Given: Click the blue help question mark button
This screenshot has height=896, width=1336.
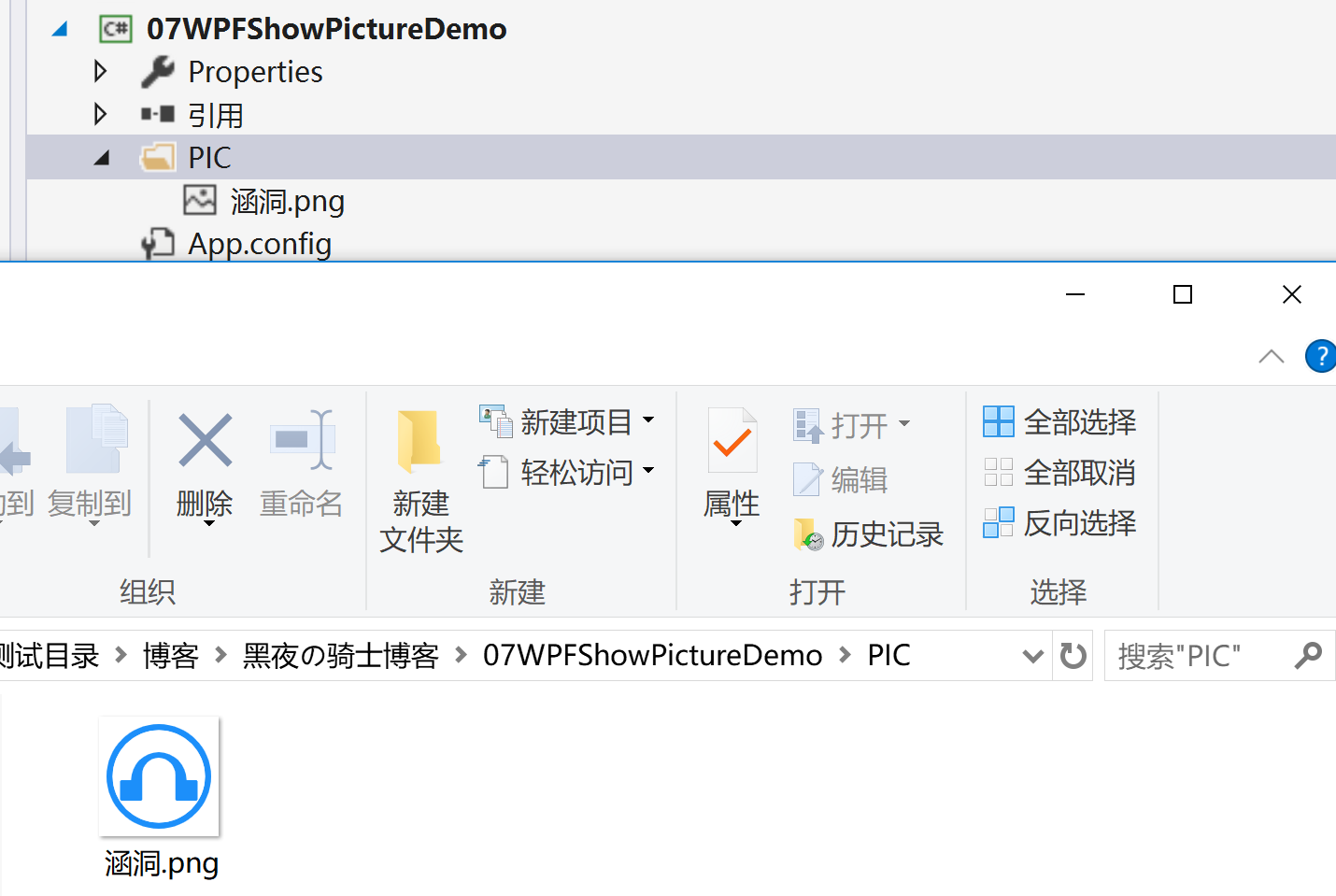Looking at the screenshot, I should 1321,356.
